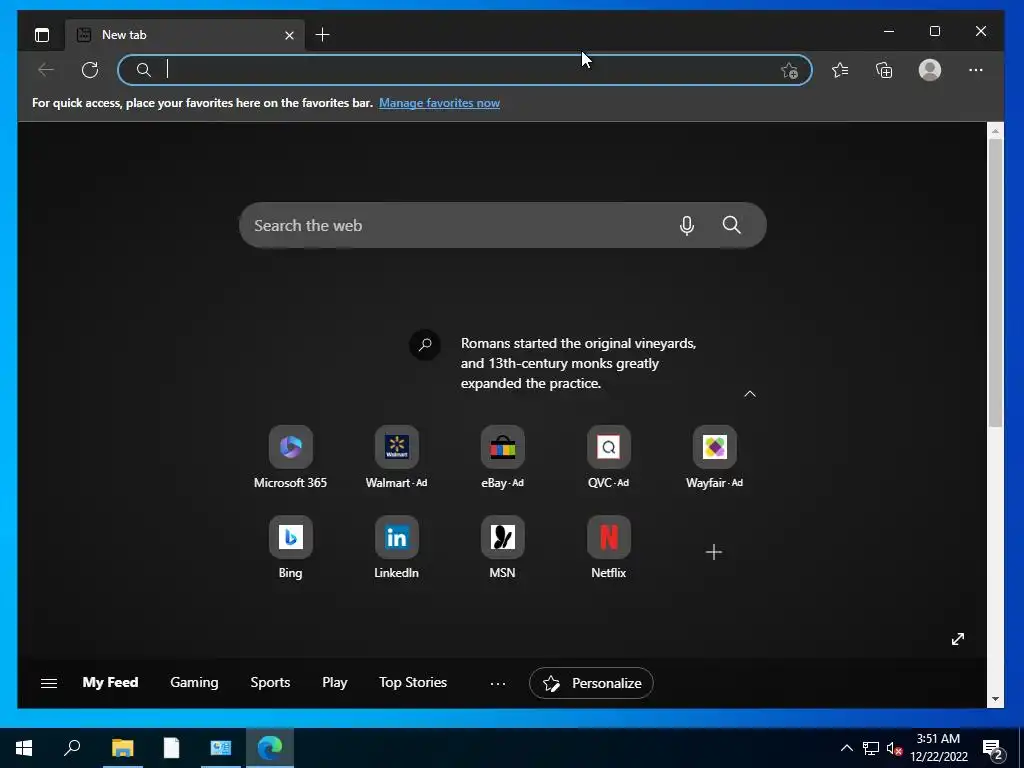Open the blank document taskbar icon

(x=171, y=748)
